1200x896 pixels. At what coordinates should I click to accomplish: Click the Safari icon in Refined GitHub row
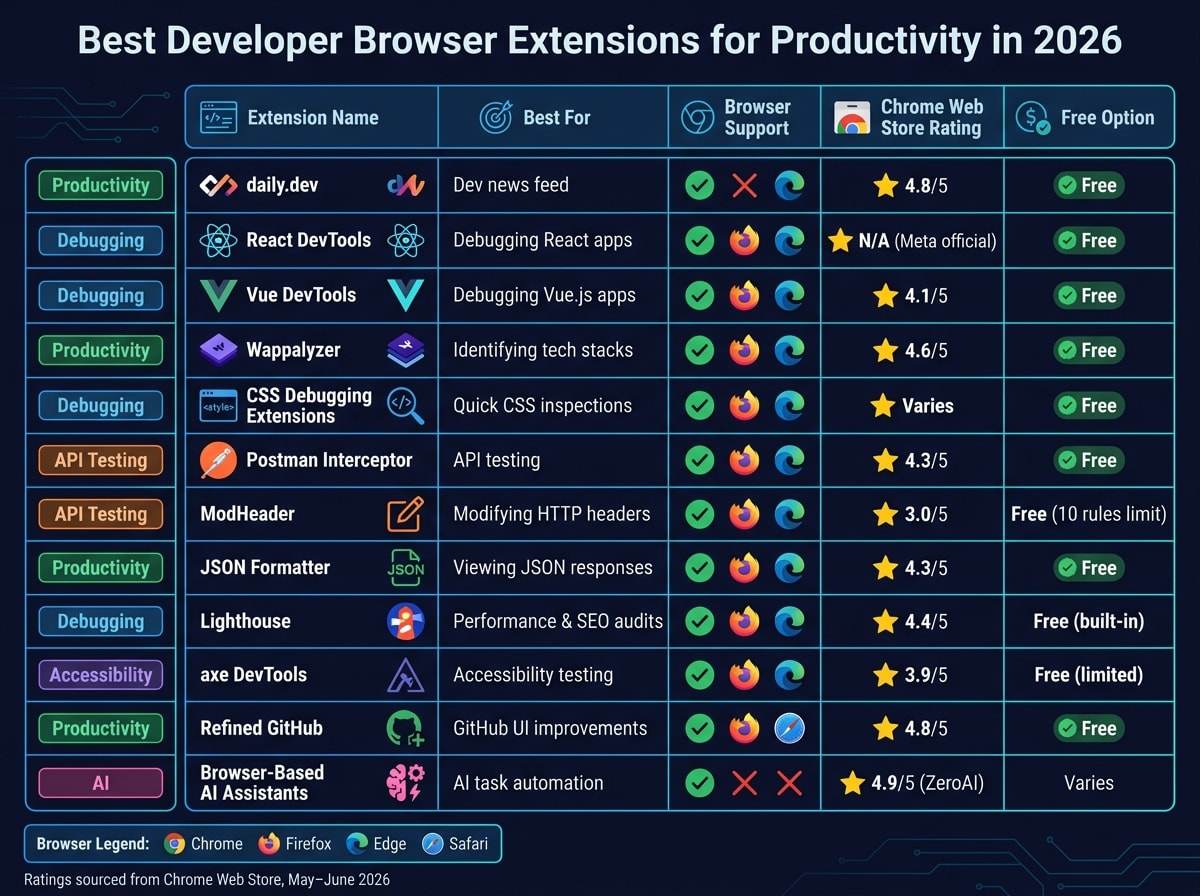(789, 728)
